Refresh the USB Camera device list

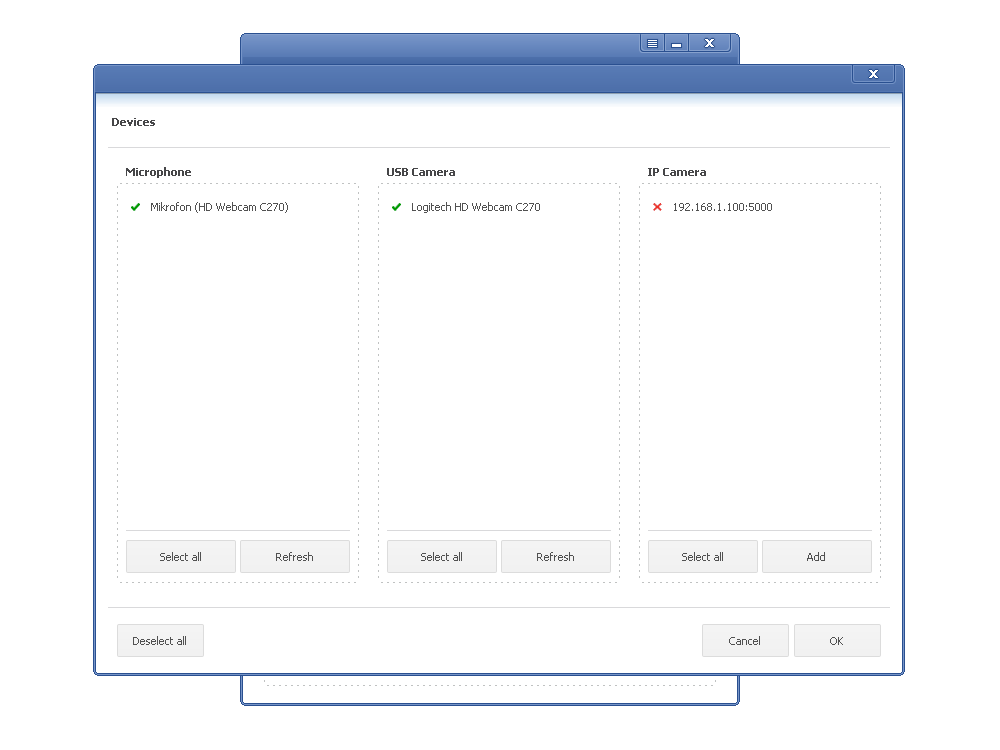coord(555,557)
